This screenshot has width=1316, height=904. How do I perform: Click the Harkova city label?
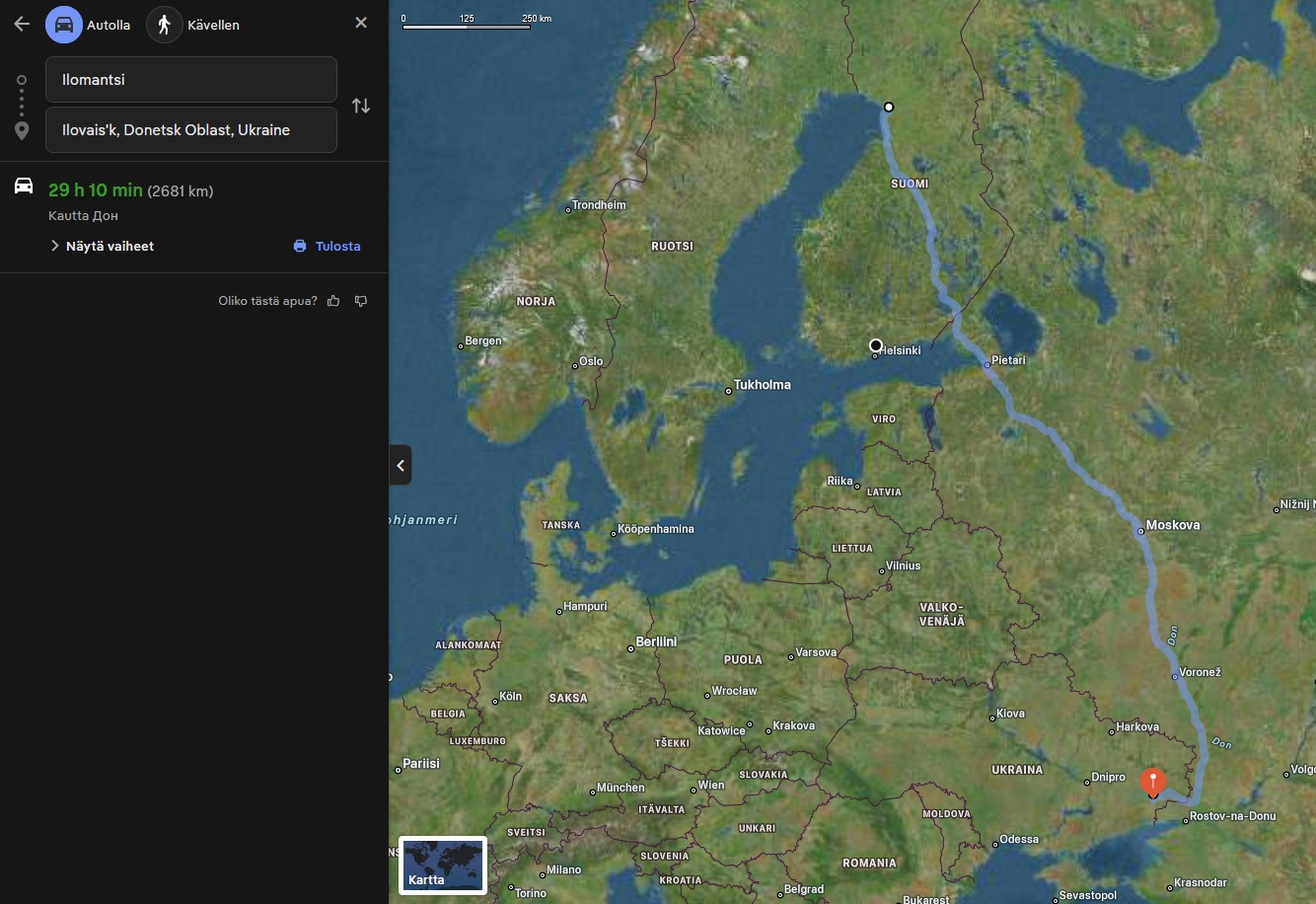(1137, 727)
